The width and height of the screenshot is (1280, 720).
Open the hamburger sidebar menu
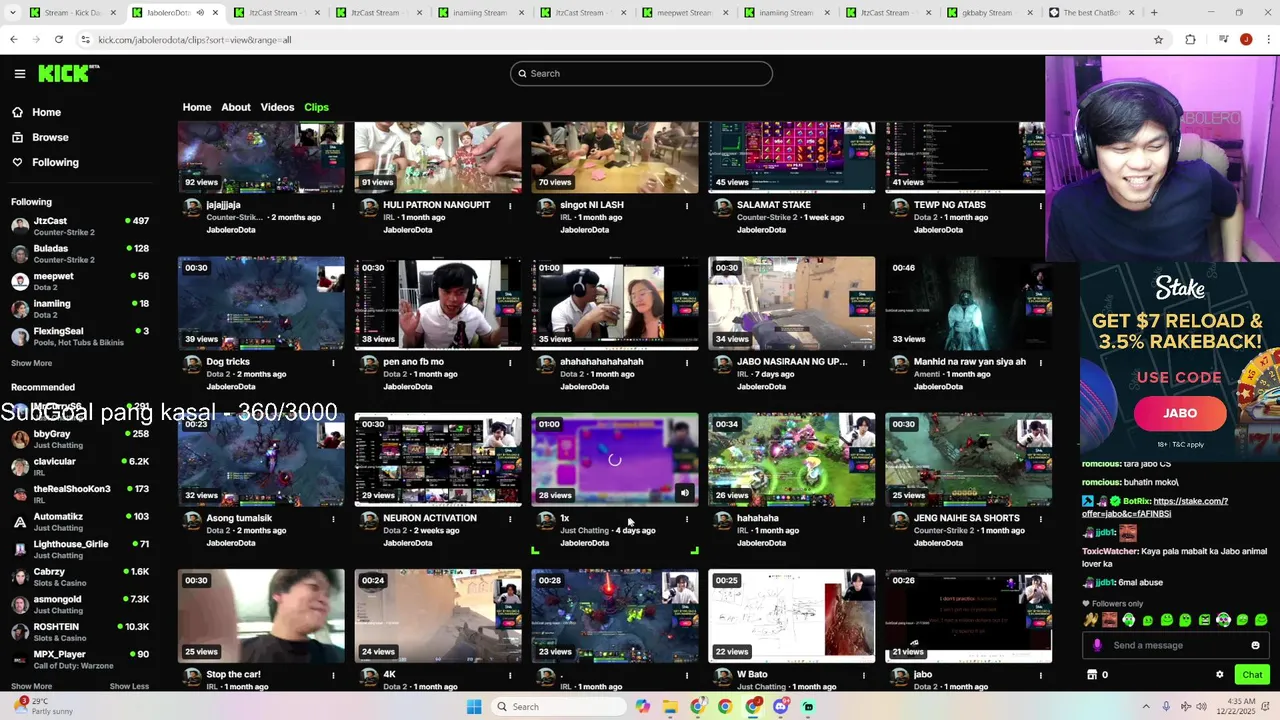[x=19, y=73]
